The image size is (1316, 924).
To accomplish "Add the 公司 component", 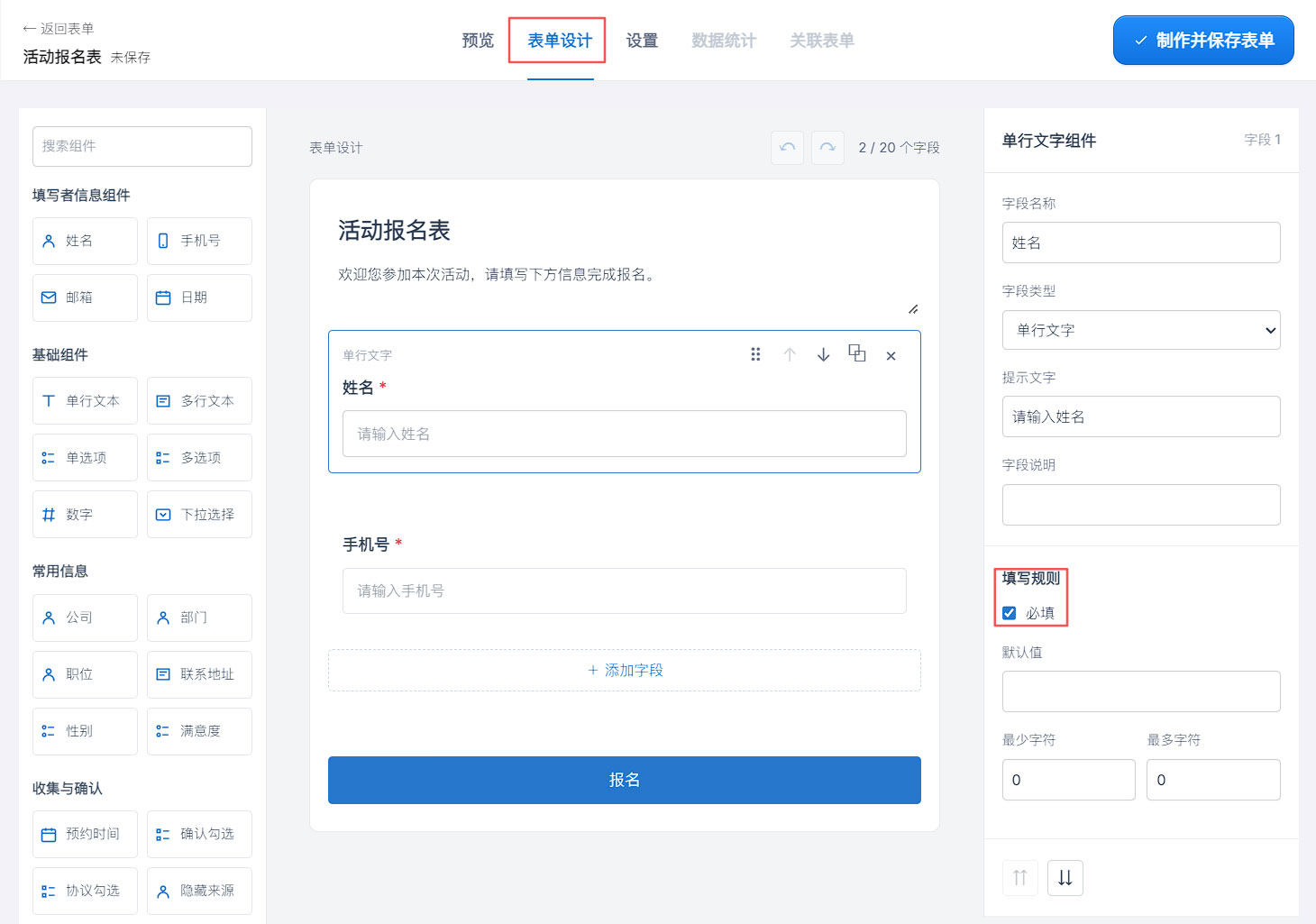I will [x=85, y=618].
